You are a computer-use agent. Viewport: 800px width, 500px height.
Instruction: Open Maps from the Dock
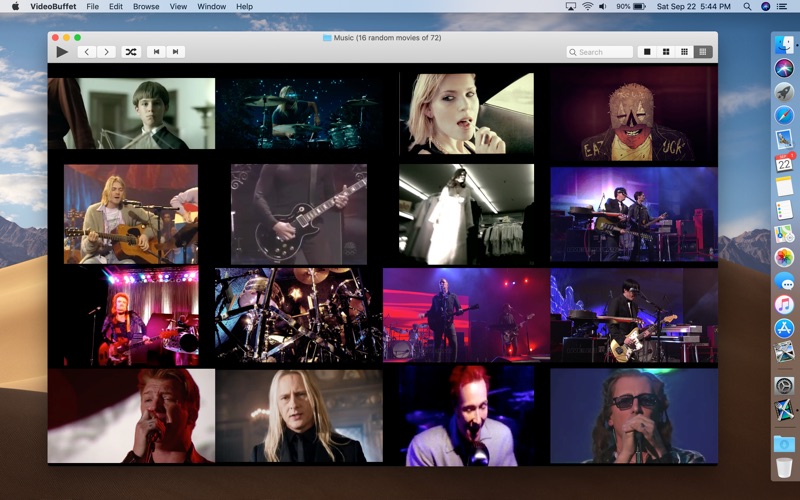click(784, 234)
